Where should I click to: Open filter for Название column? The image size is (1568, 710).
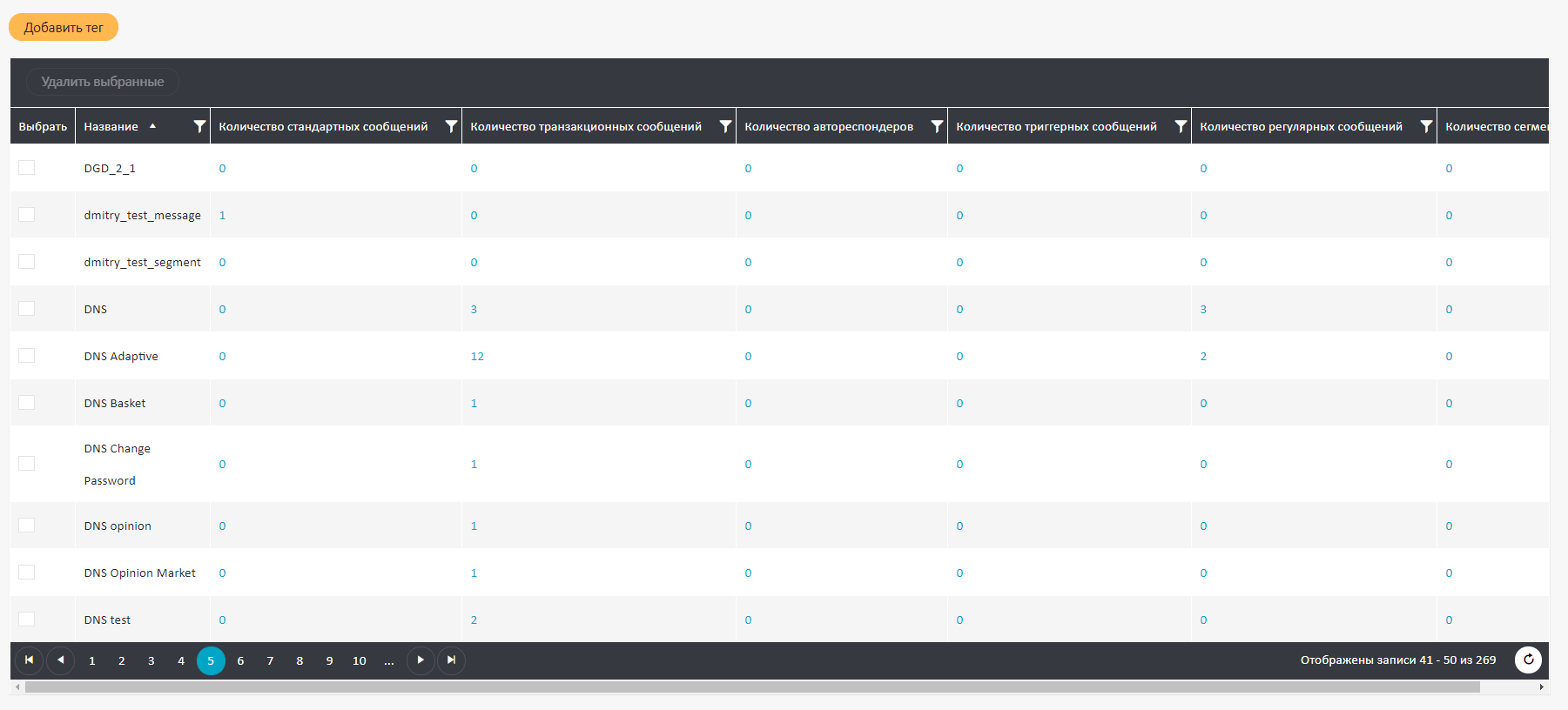[199, 127]
